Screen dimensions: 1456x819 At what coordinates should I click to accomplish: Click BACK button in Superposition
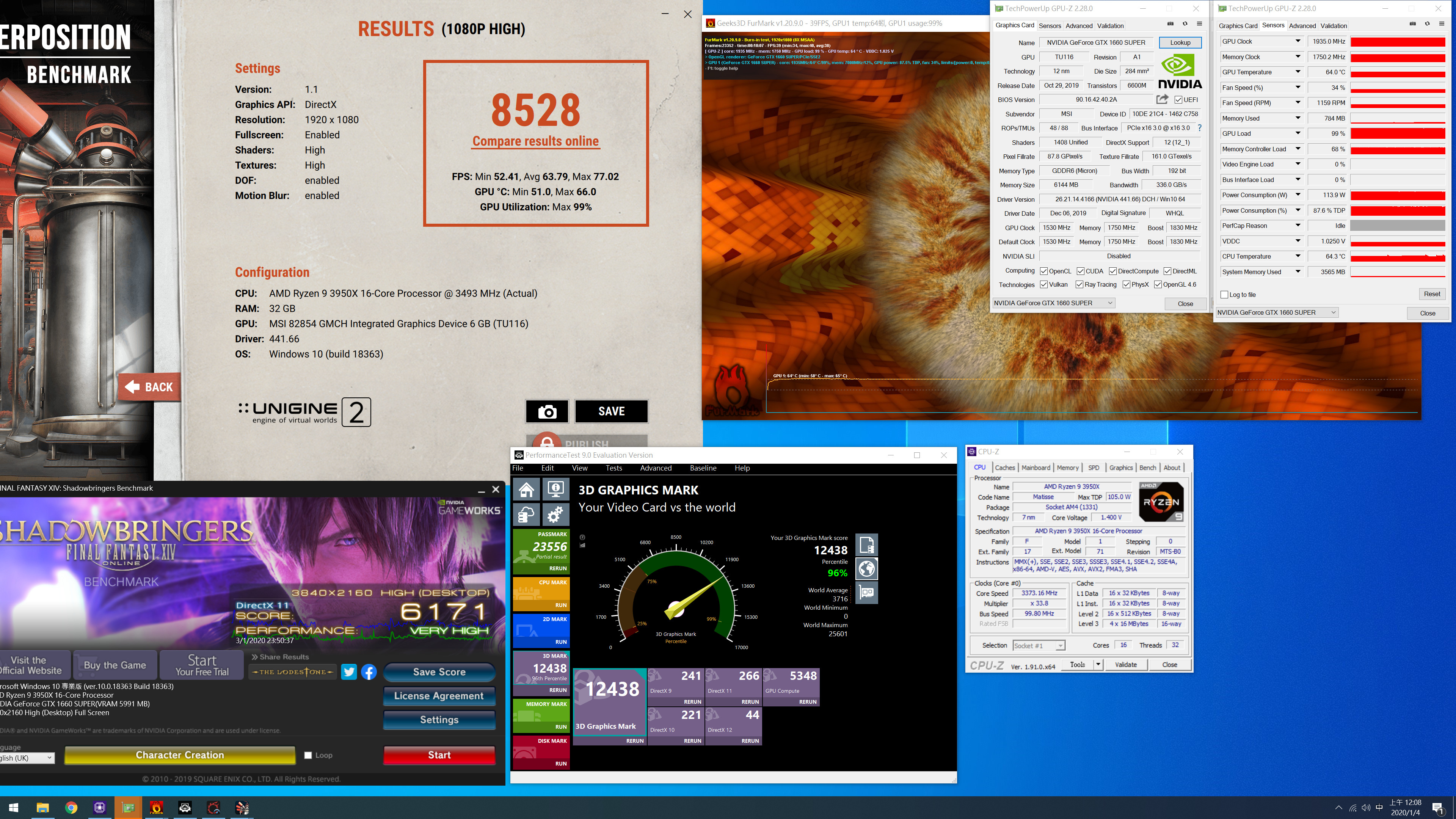pyautogui.click(x=149, y=387)
